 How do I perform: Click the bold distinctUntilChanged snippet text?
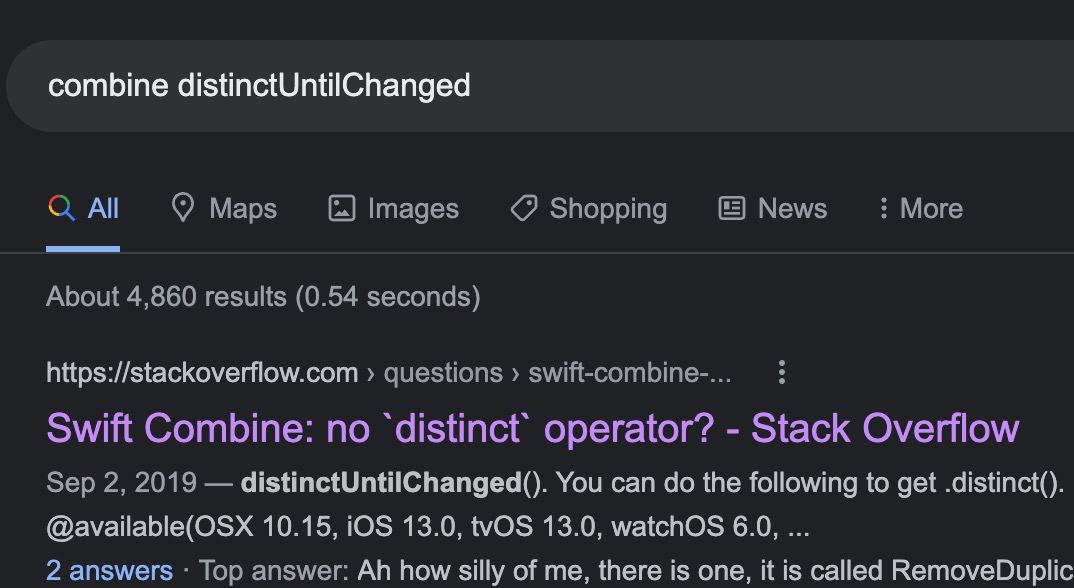point(382,483)
